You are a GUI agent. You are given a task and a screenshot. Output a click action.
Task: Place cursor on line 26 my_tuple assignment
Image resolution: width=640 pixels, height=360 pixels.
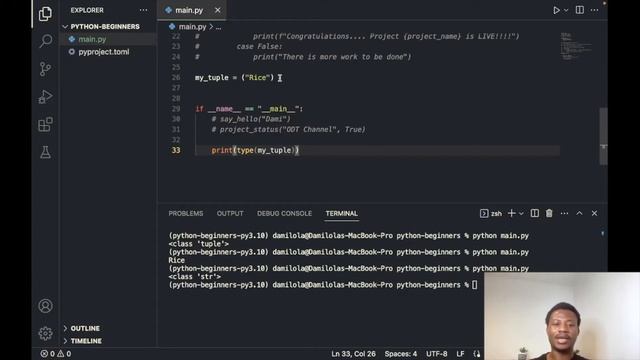(x=234, y=78)
